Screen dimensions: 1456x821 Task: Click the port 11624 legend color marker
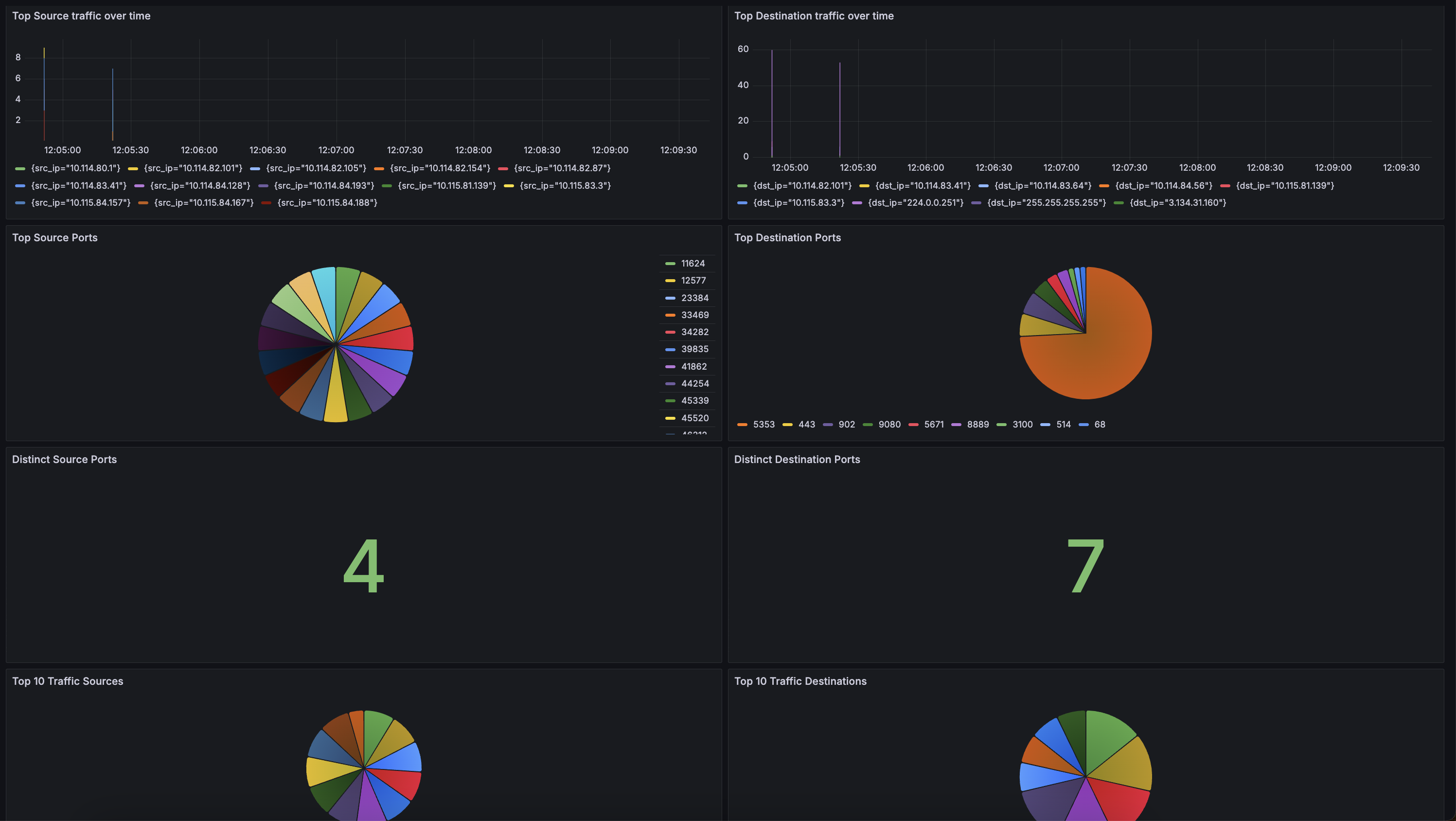coord(670,264)
